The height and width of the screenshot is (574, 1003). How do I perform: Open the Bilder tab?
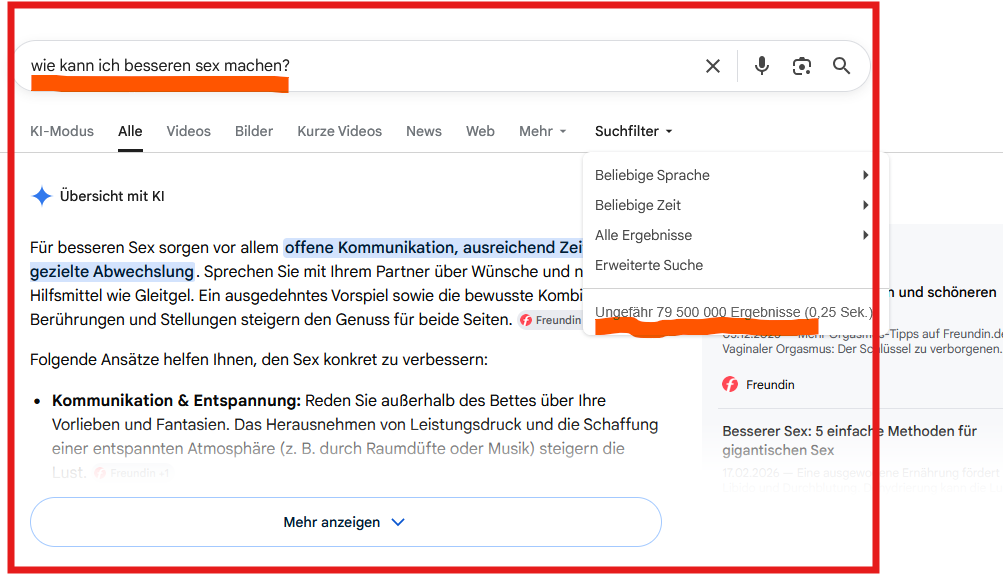[254, 131]
